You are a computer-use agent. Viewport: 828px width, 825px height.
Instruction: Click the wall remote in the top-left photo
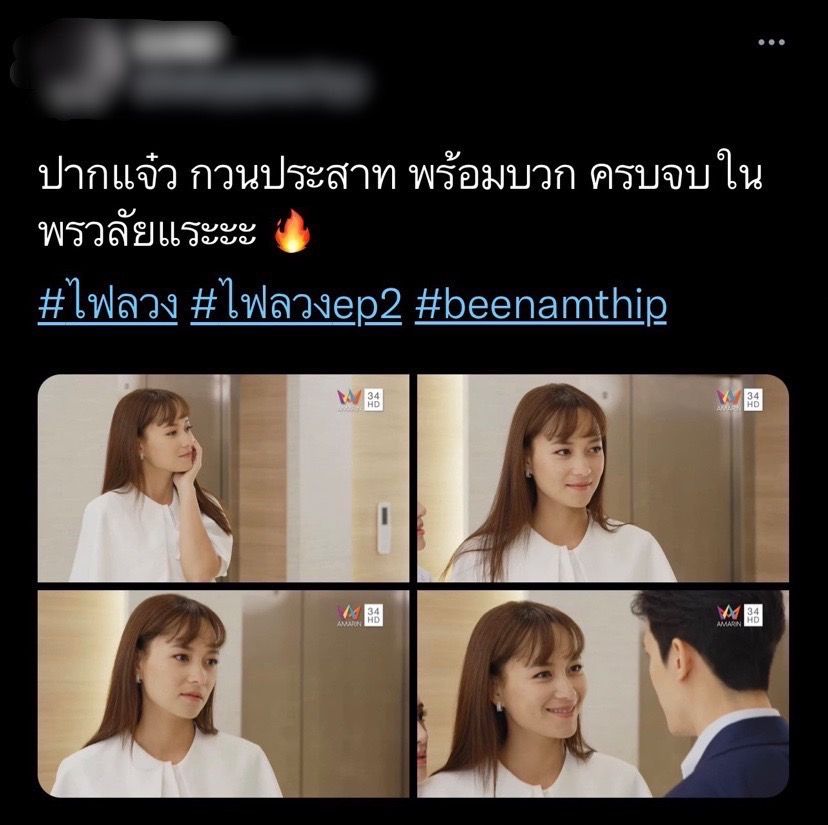tap(384, 528)
